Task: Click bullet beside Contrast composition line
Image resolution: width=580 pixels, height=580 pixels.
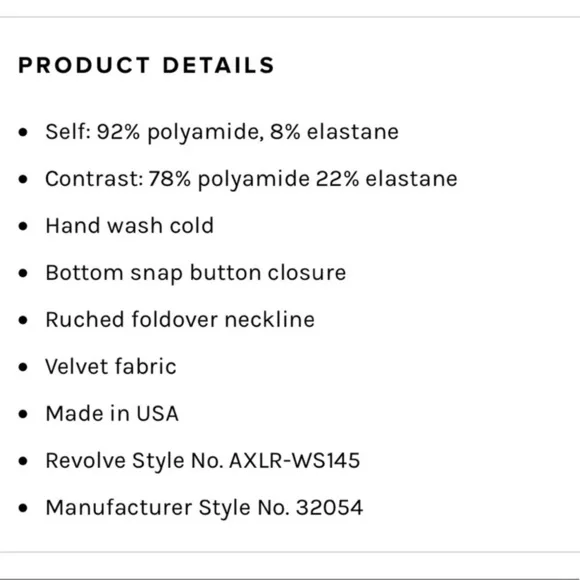Action: pos(23,179)
